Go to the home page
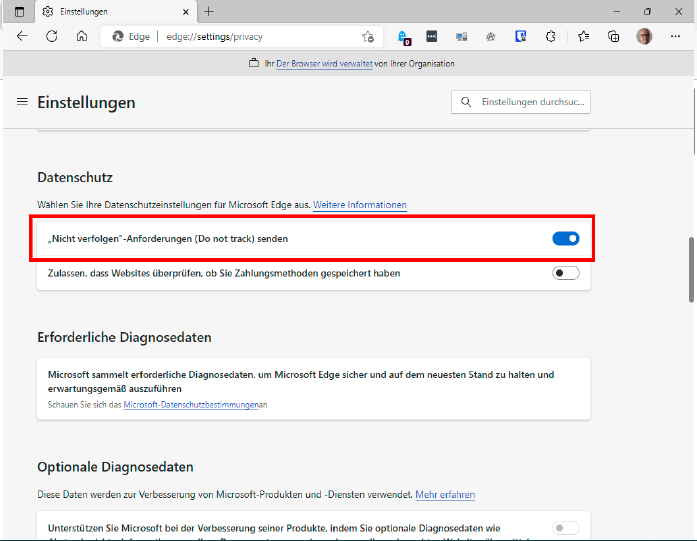Viewport: 697px width, 541px height. tap(82, 36)
